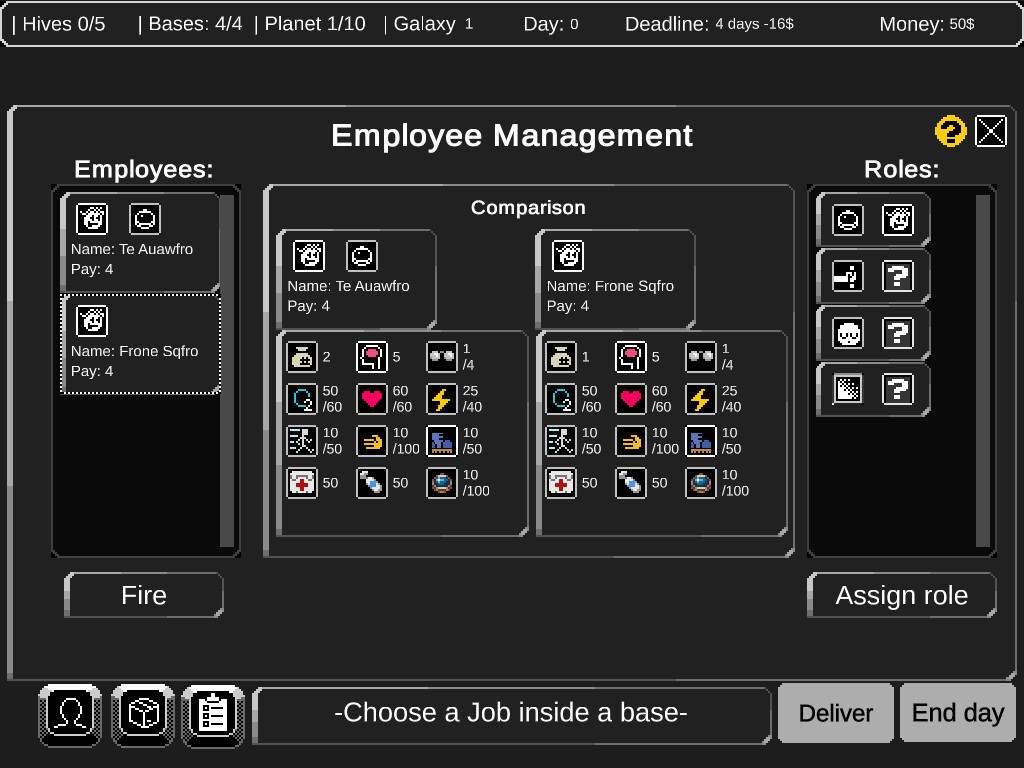Open the Choose a Job selector

pyautogui.click(x=512, y=712)
